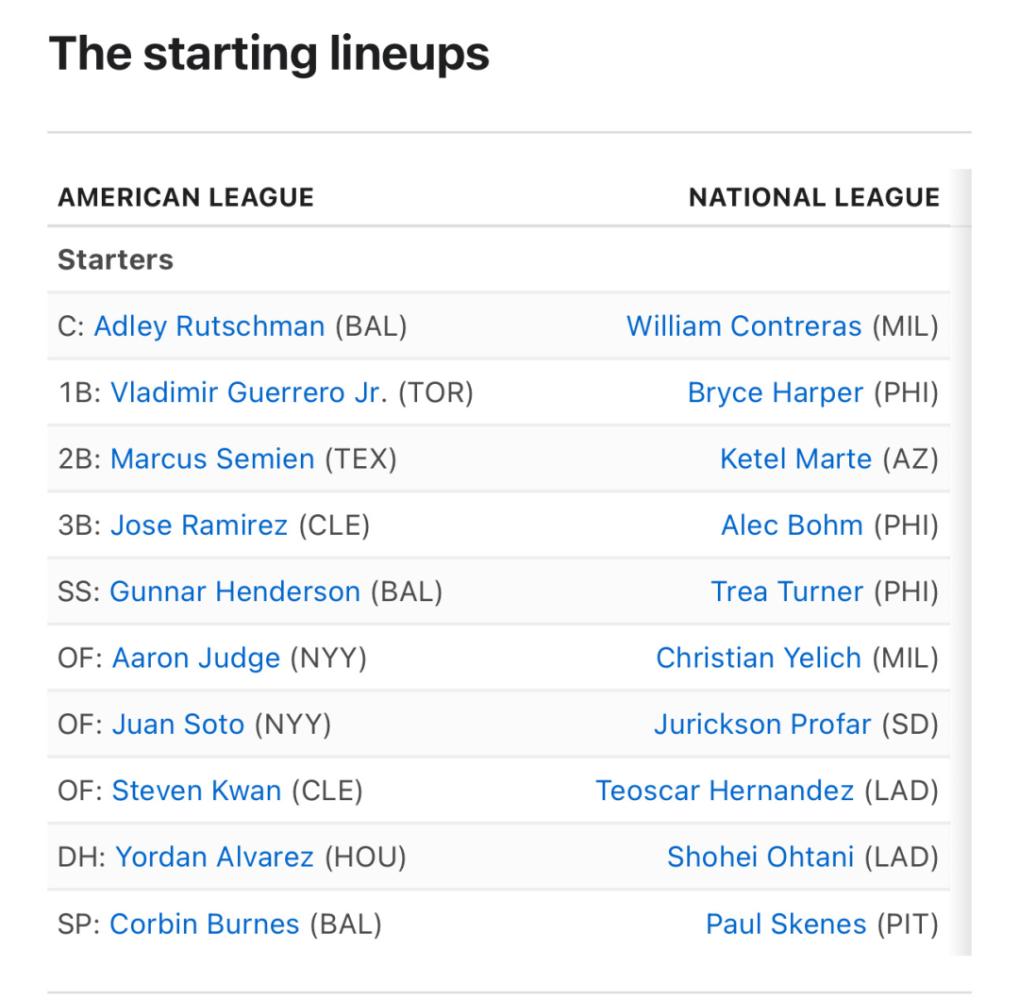The width and height of the screenshot is (1019, 1000).
Task: Open Bryce Harper's player page
Action: tap(775, 392)
